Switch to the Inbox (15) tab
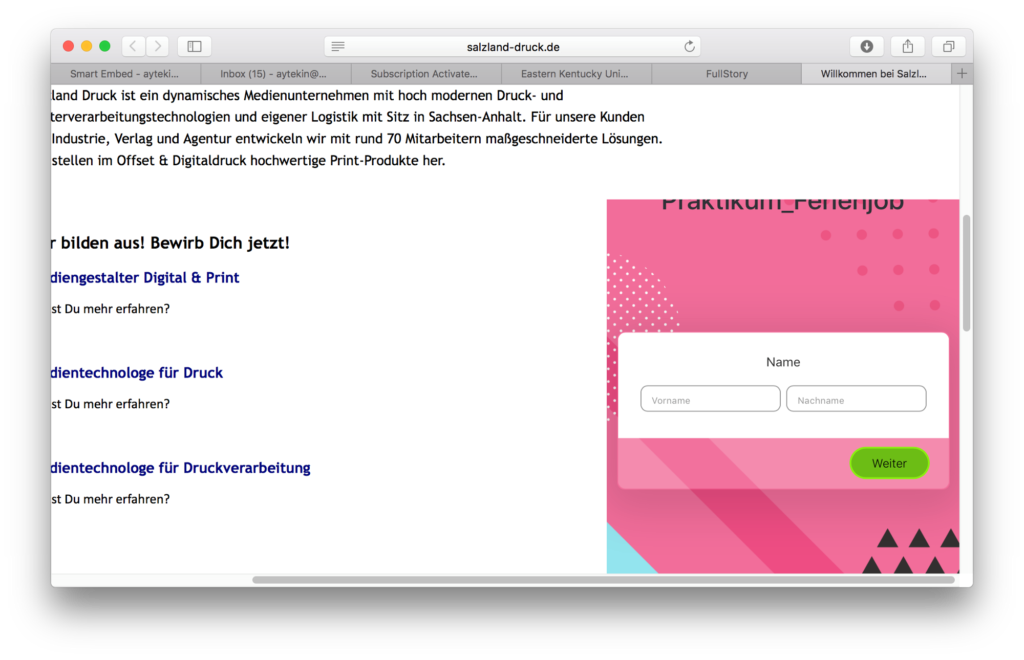Image resolution: width=1024 pixels, height=660 pixels. [276, 74]
